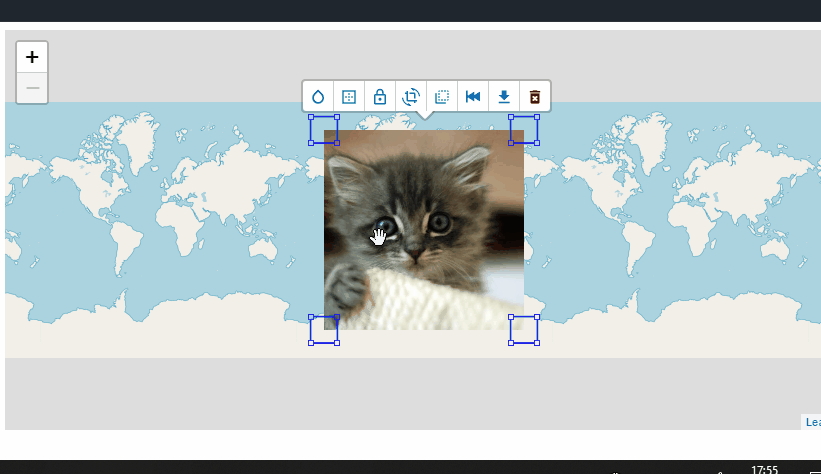Toggle the image outline border icon
Screen dimensions: 821x474
349,96
